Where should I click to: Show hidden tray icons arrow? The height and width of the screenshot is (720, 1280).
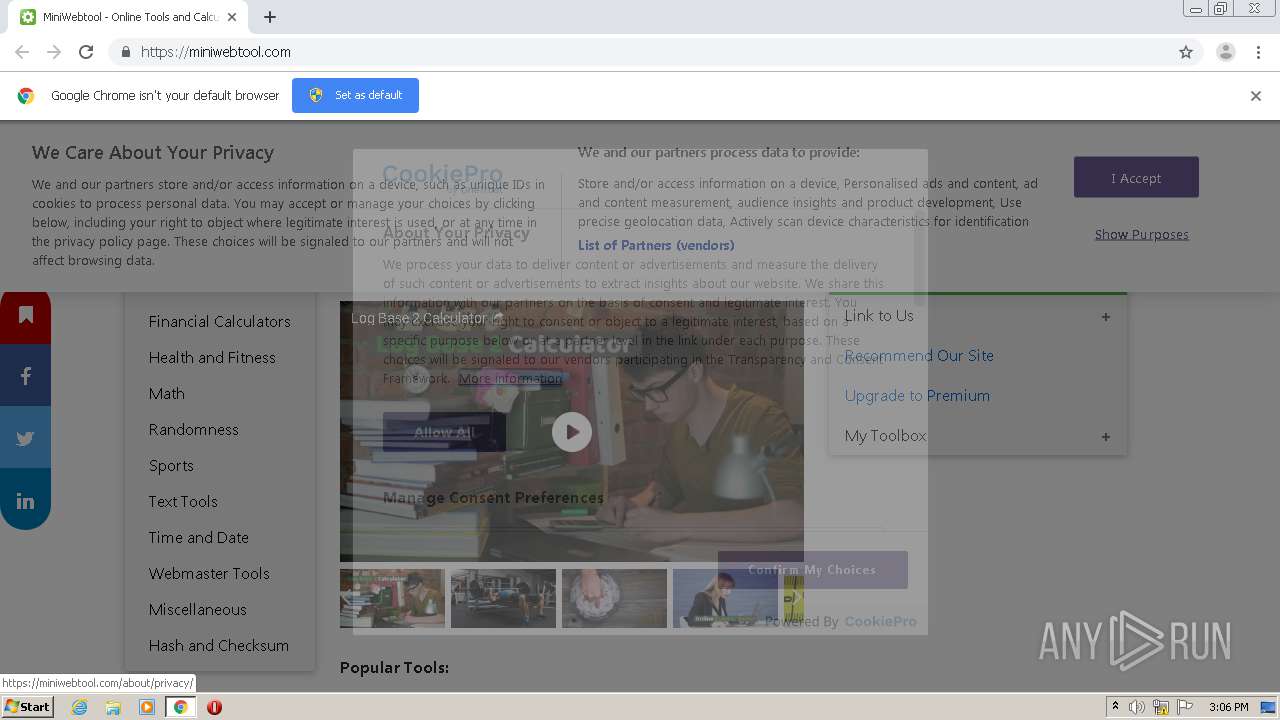1115,707
